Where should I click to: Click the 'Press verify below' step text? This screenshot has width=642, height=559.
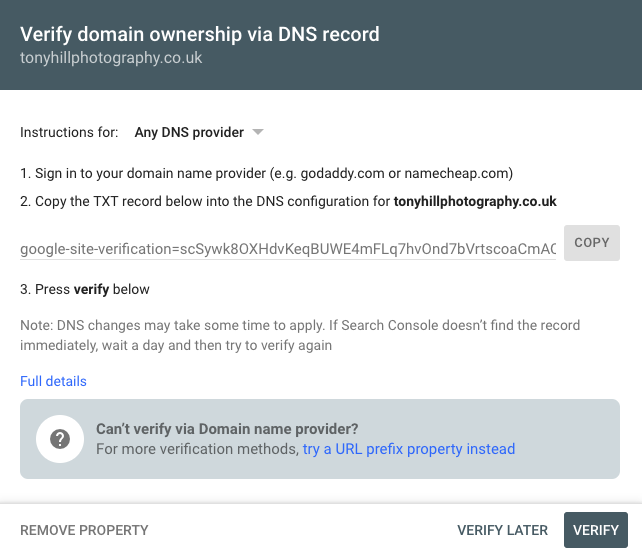[85, 289]
